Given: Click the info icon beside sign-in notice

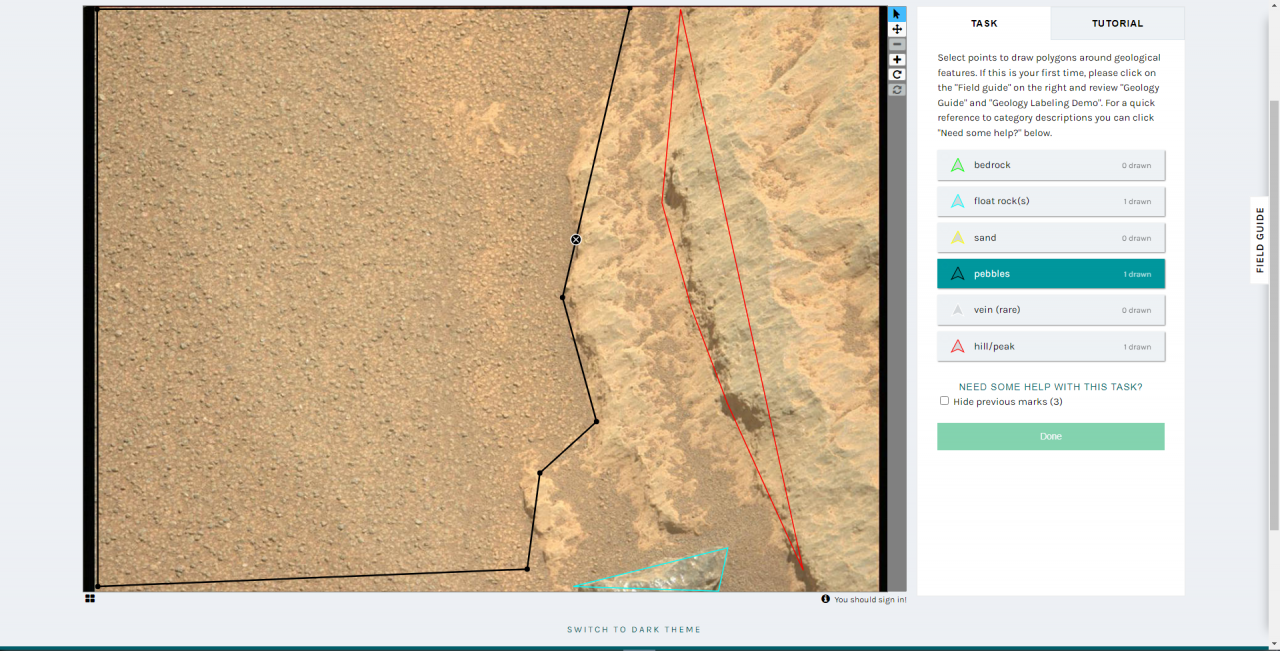Looking at the screenshot, I should pyautogui.click(x=826, y=599).
